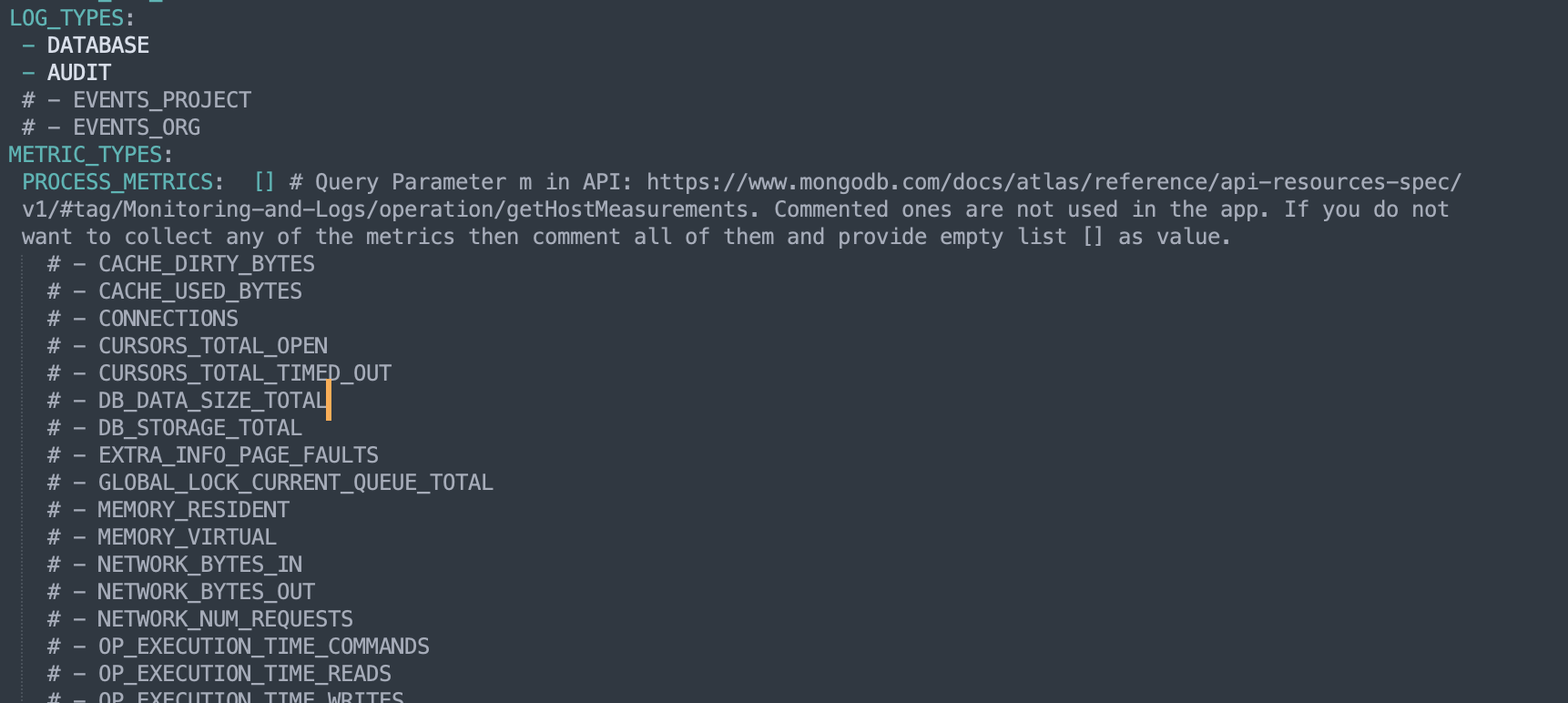Click the CACHE_DIRTY_BYTES commented metric
Viewport: 1568px width, 703px height.
(206, 264)
